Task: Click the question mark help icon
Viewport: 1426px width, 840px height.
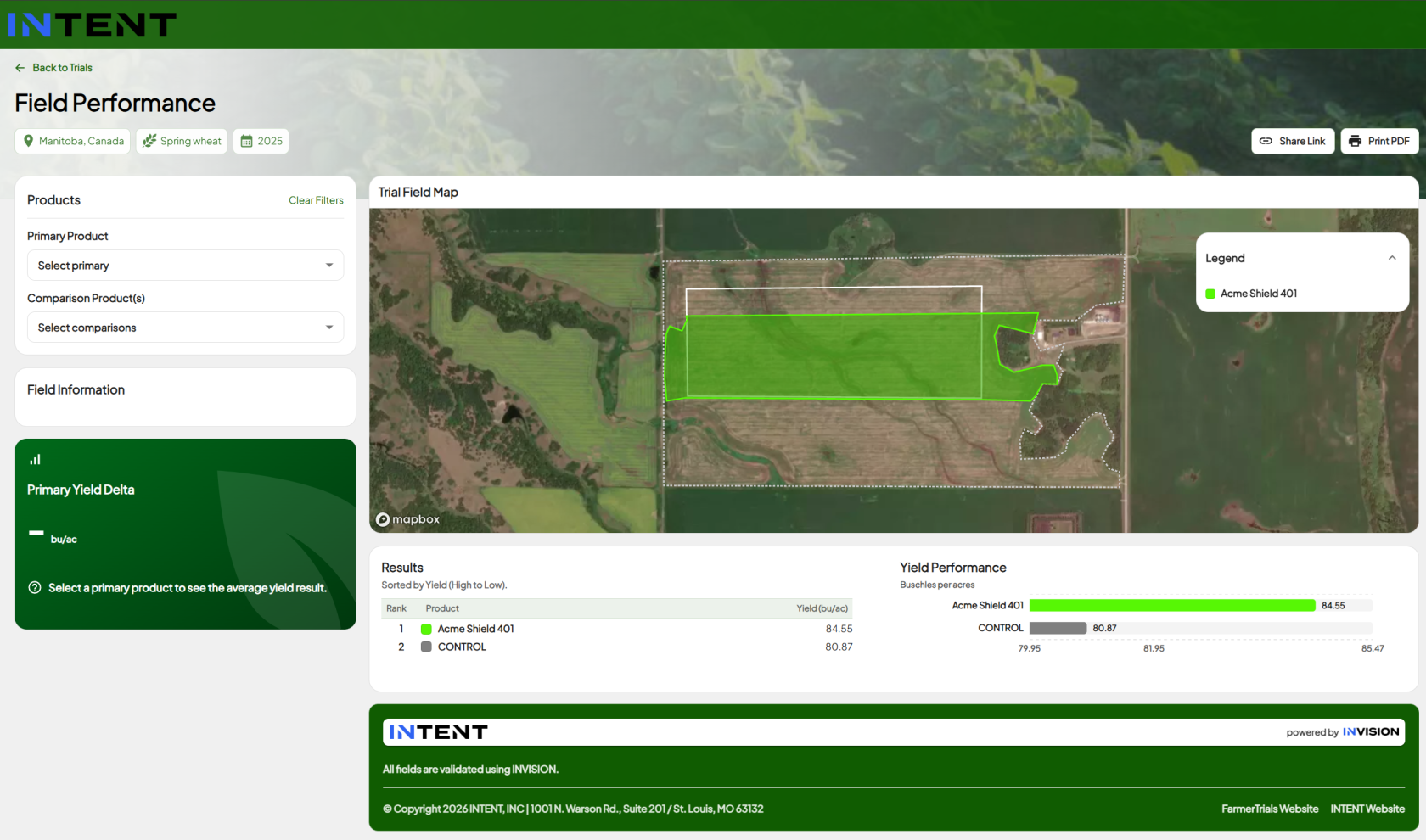Action: coord(35,588)
